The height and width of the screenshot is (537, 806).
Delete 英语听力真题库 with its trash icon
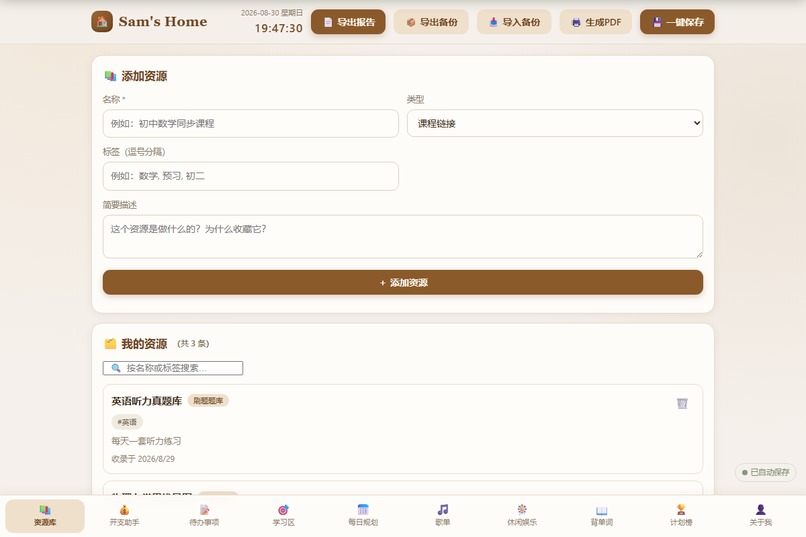pyautogui.click(x=682, y=403)
